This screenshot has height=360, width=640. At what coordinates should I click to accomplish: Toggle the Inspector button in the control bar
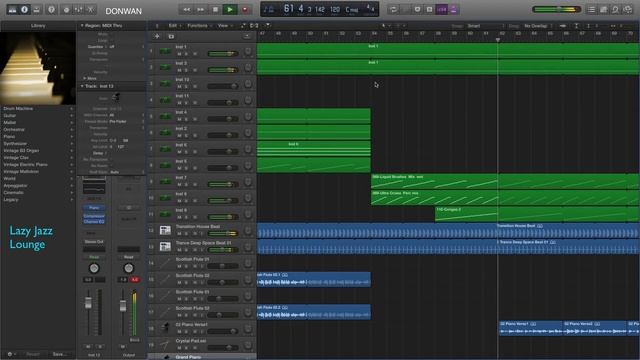(x=24, y=10)
